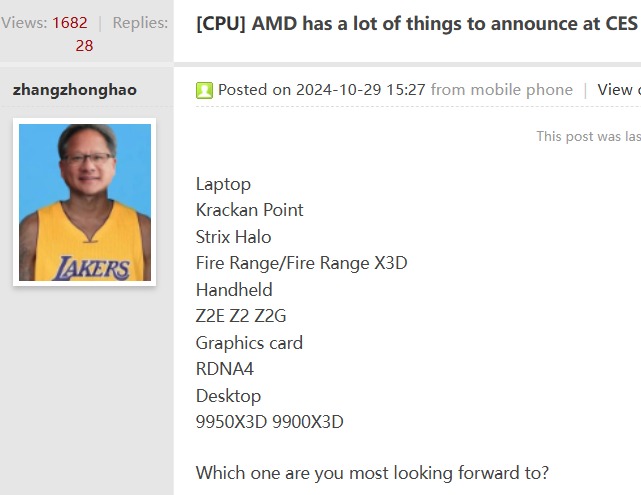Click the 'Graphics card' heading in the post
This screenshot has width=641, height=495.
[249, 343]
